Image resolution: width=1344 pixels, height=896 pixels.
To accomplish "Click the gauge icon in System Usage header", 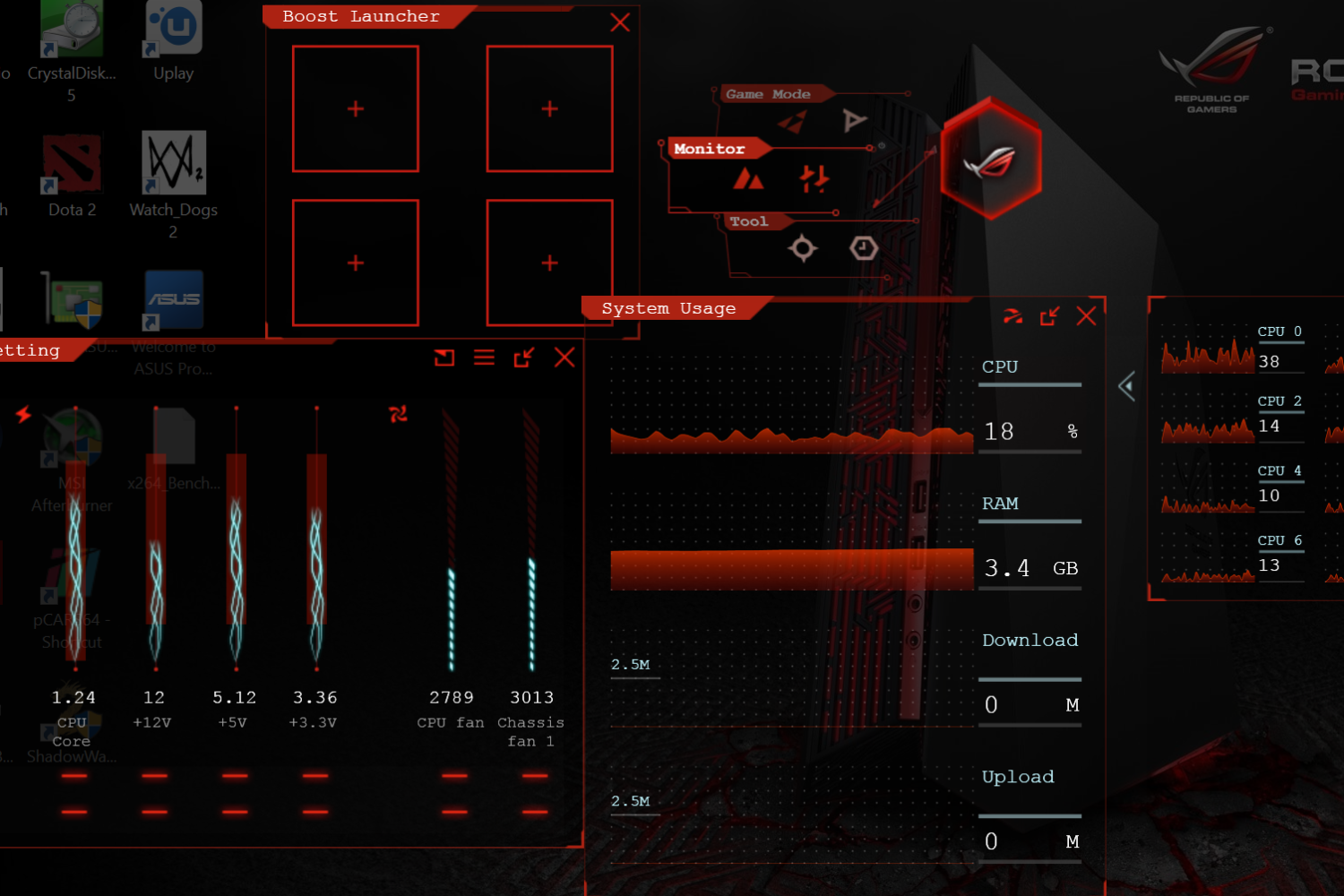I will [x=1012, y=316].
